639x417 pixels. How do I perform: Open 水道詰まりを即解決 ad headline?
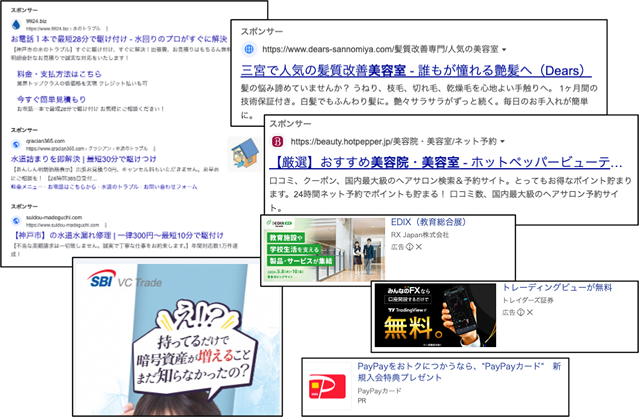click(84, 159)
